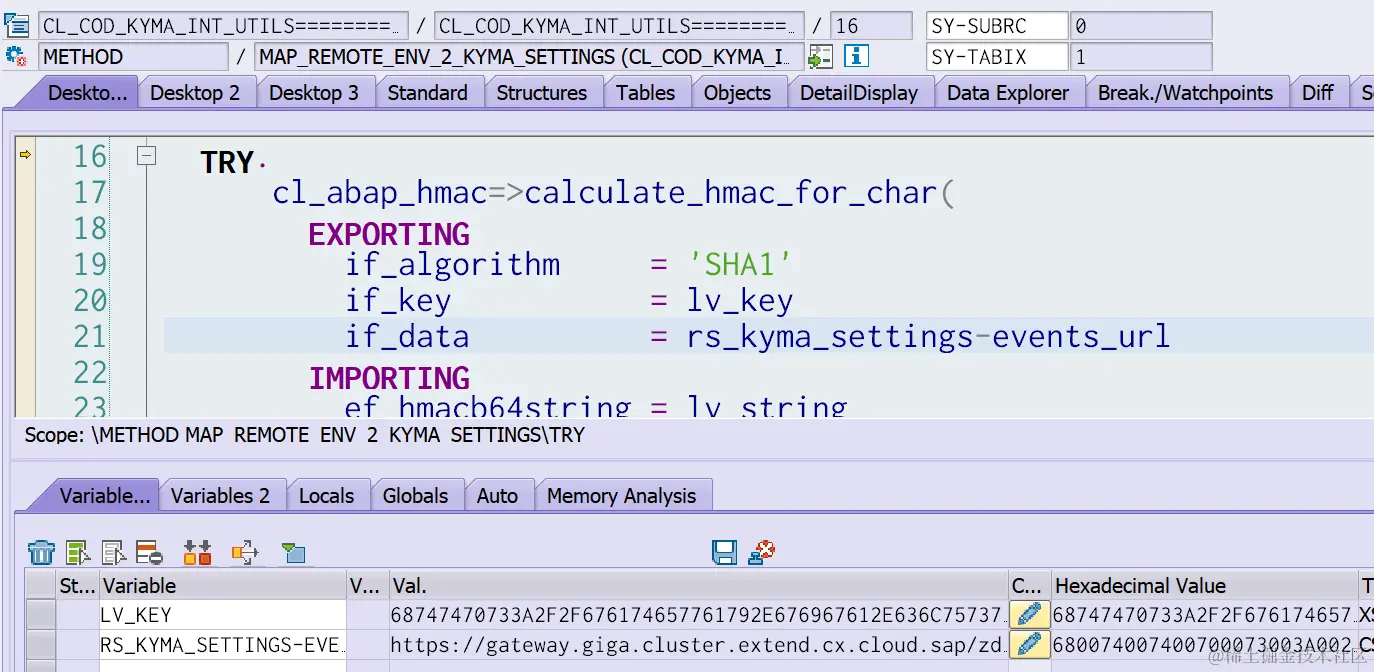Click the https://gateway.giga.cluster value cell

click(x=698, y=645)
